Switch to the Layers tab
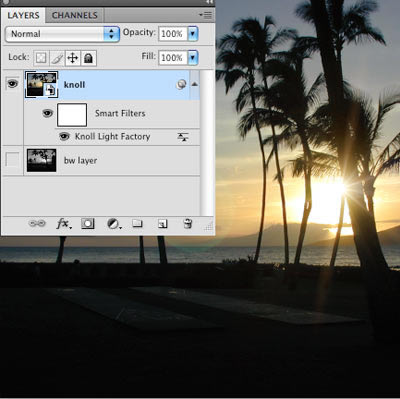400x399 pixels. point(23,15)
